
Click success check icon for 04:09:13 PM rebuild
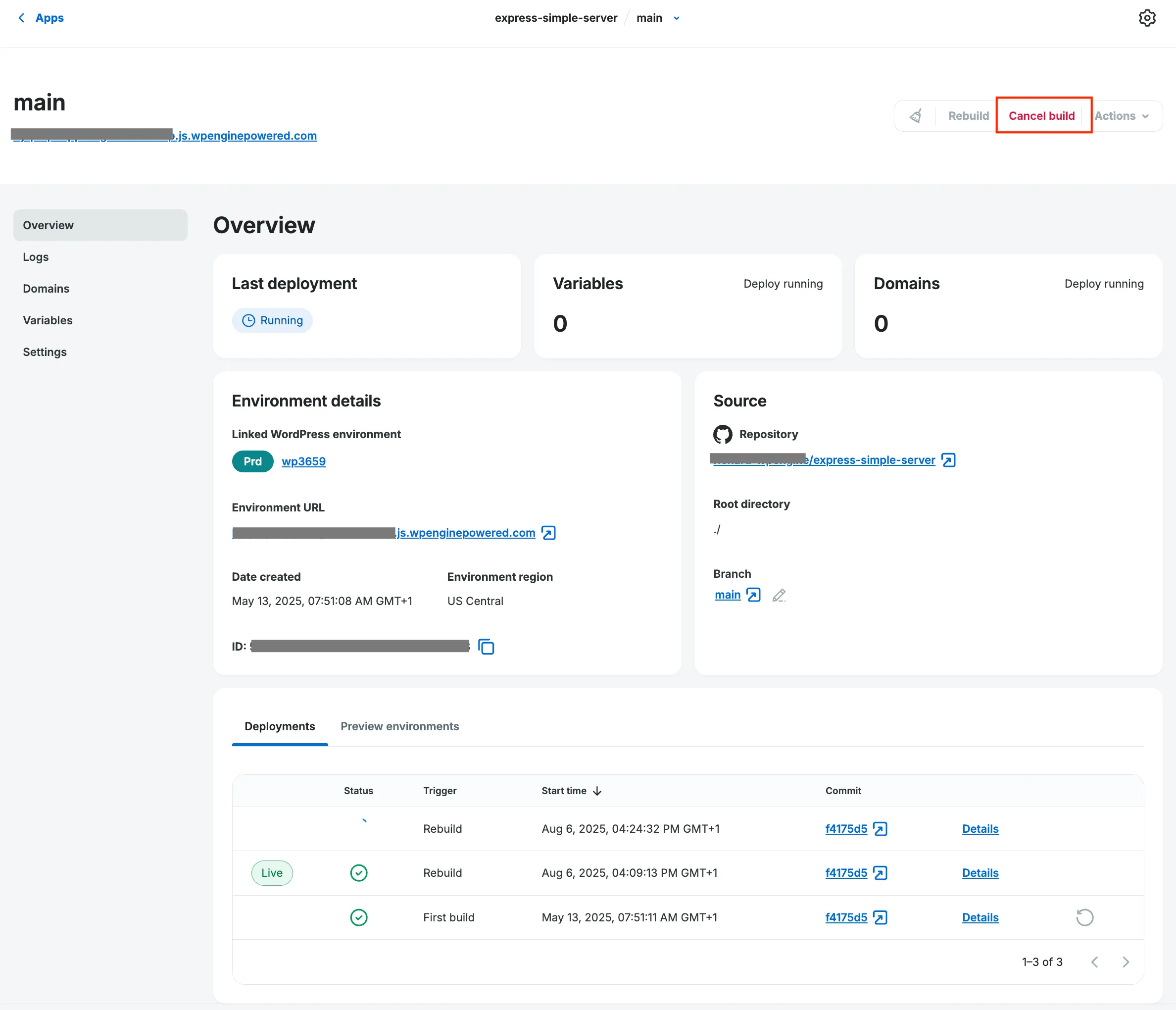tap(359, 873)
